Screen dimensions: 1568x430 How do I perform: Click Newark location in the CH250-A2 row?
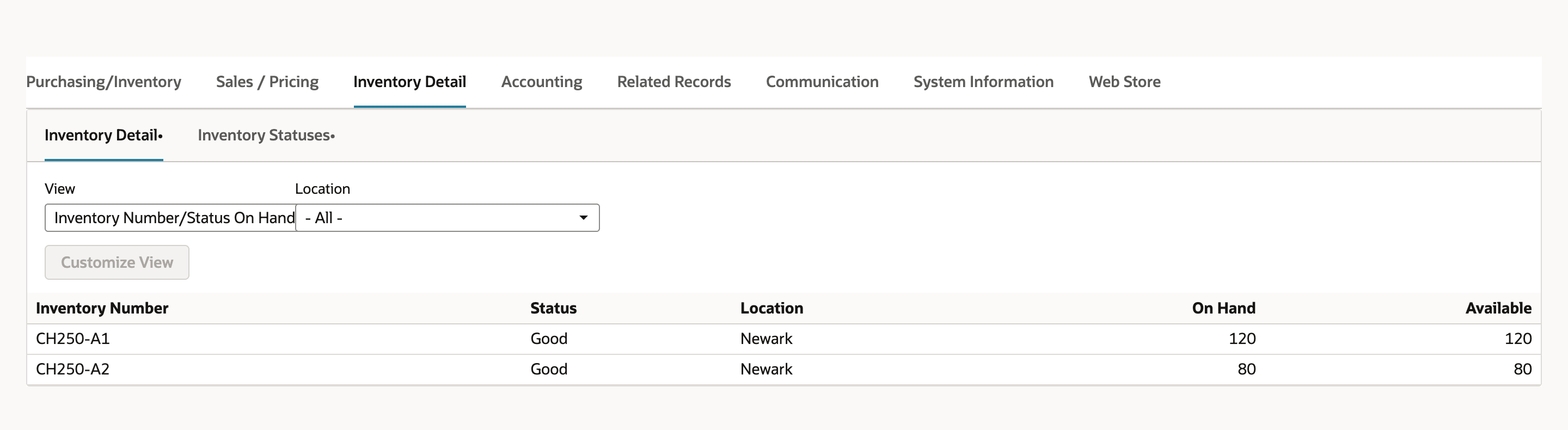coord(767,369)
